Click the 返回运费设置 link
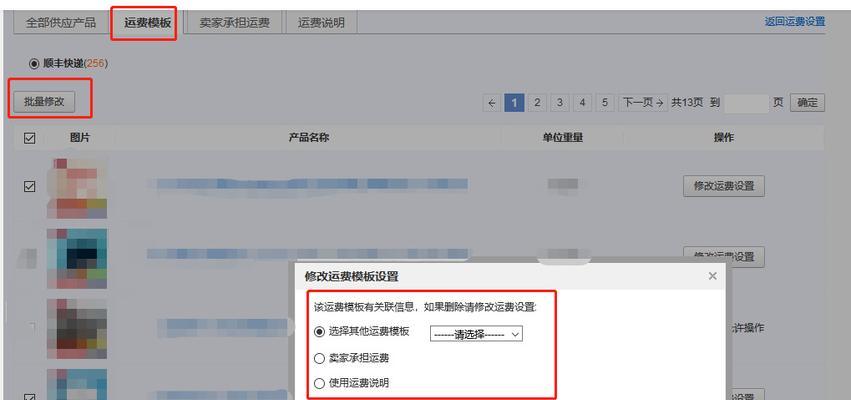The width and height of the screenshot is (851, 400). click(795, 22)
